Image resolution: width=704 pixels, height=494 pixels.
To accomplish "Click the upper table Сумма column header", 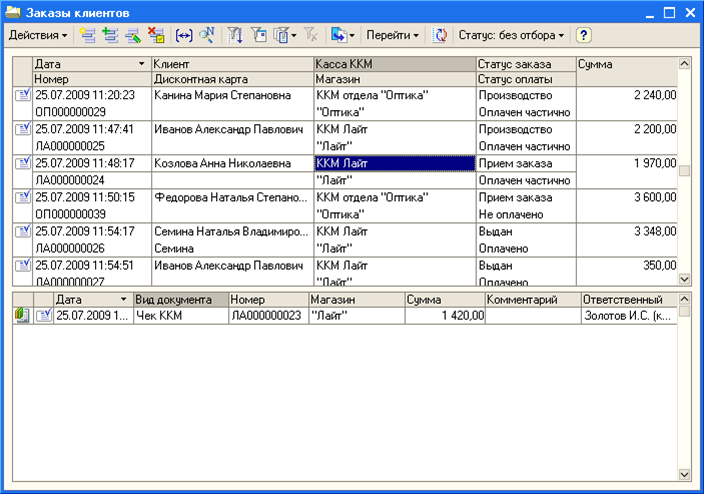I will click(x=627, y=71).
